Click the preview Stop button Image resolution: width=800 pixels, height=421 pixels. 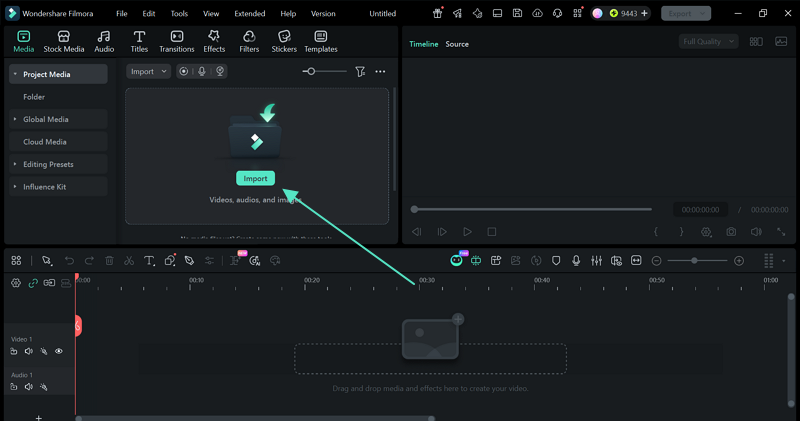click(492, 232)
